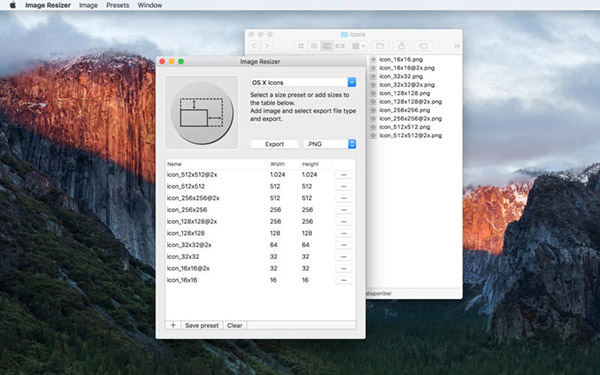
Task: Remove the icon_32x32@2x row with minus button
Action: (x=344, y=245)
